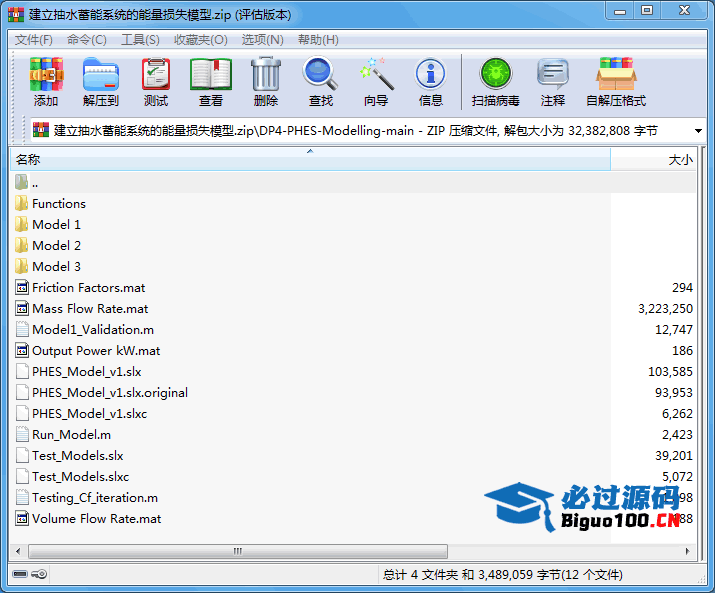This screenshot has width=715, height=593.
Task: Select file Test_Models.slxc
Action: point(81,476)
